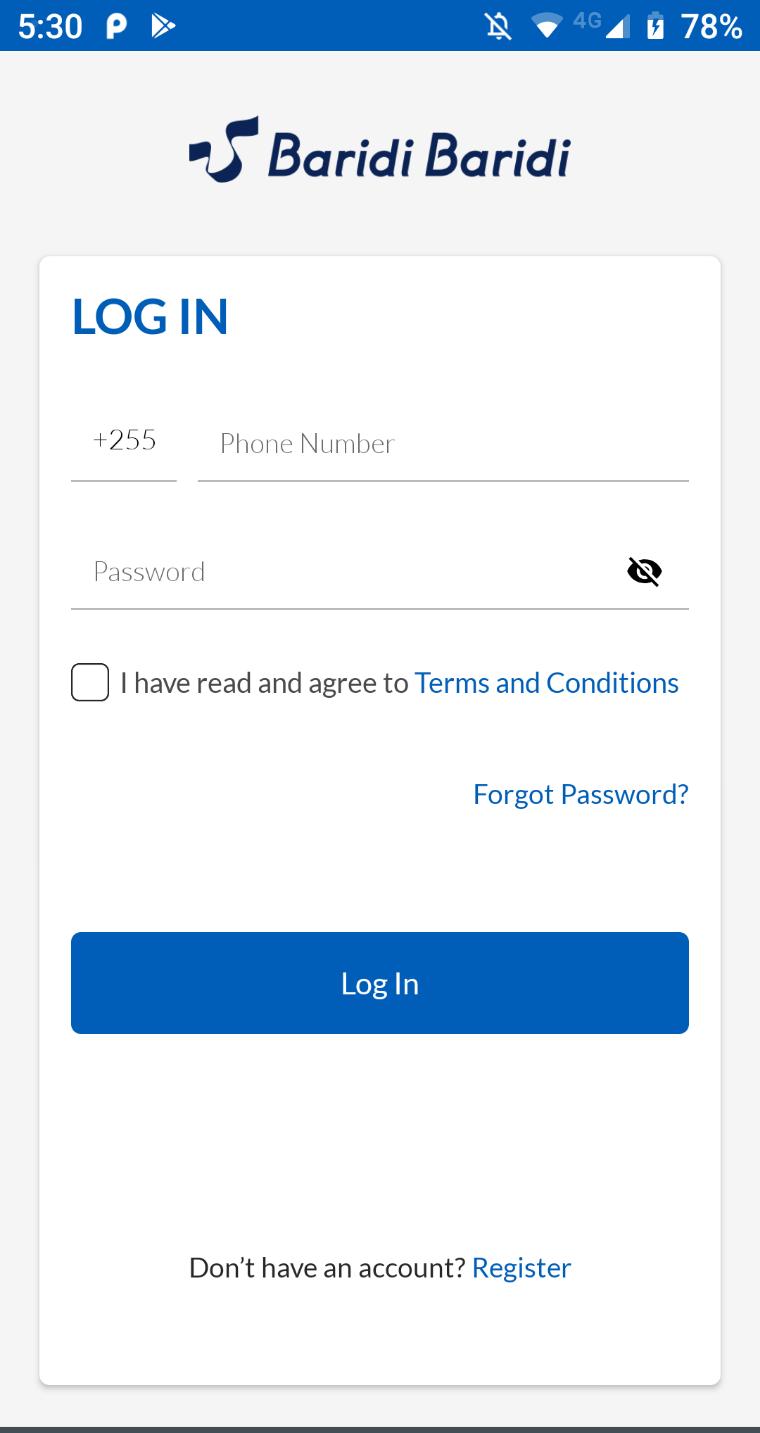
Task: Tap the Play Store notification icon
Action: pyautogui.click(x=163, y=27)
